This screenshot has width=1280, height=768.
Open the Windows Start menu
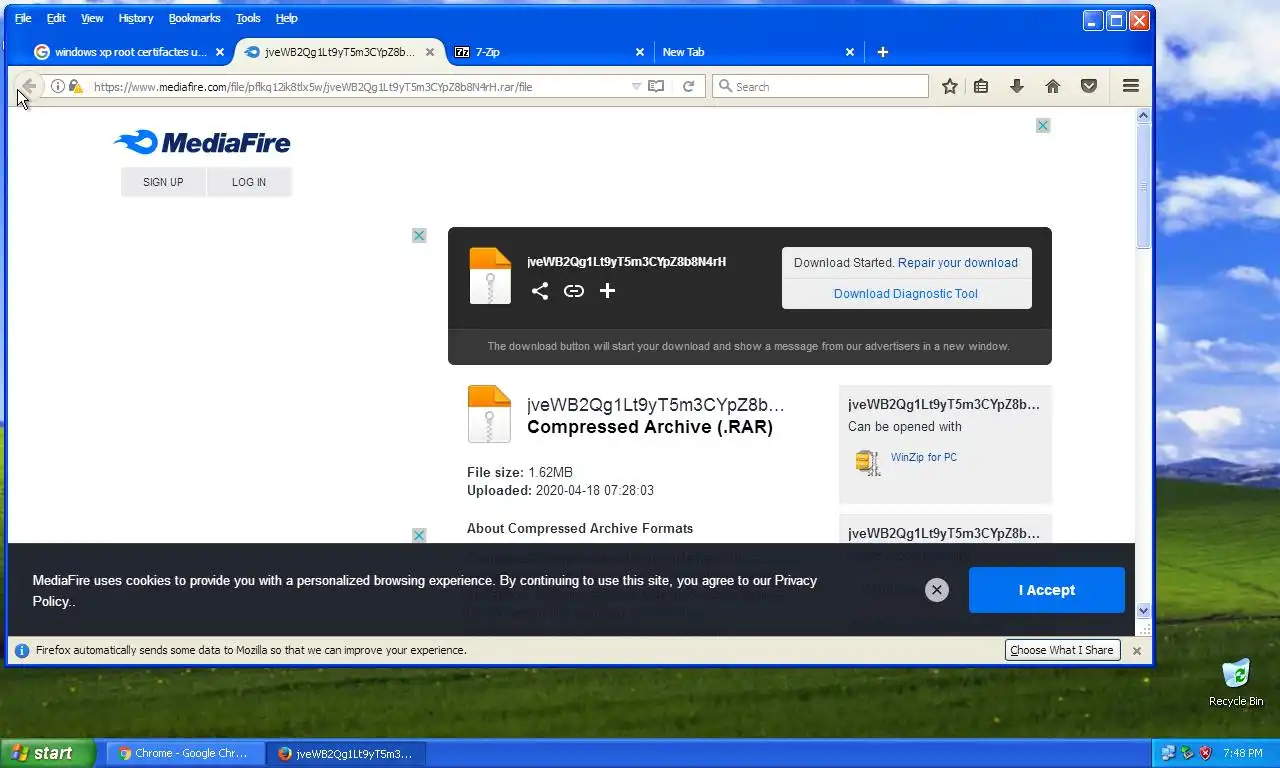click(48, 753)
